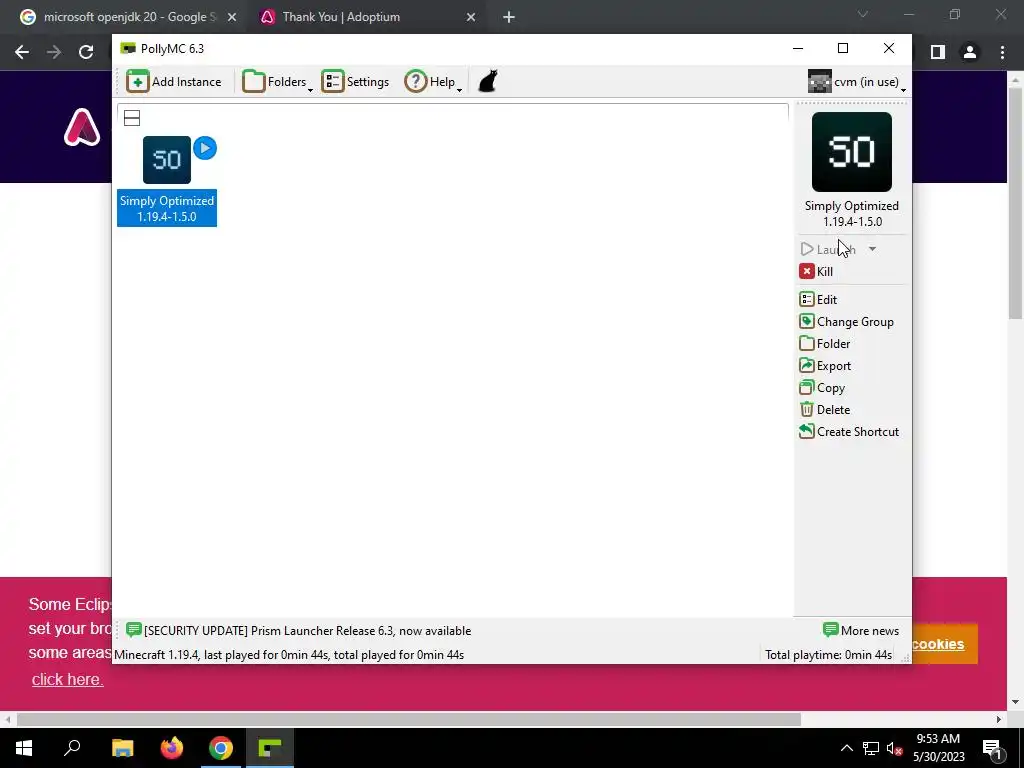Click PollyMC icon in the taskbar

270,748
